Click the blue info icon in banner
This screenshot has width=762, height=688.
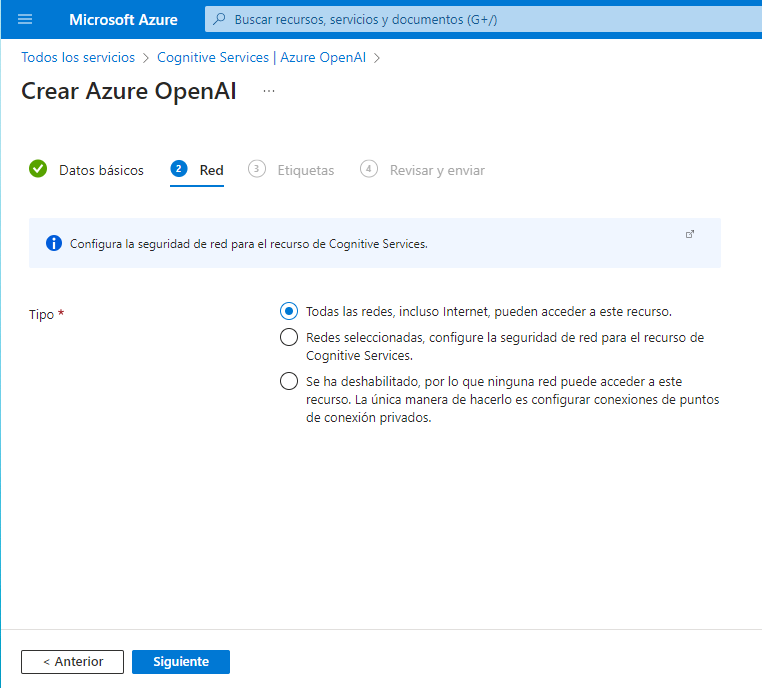(54, 243)
